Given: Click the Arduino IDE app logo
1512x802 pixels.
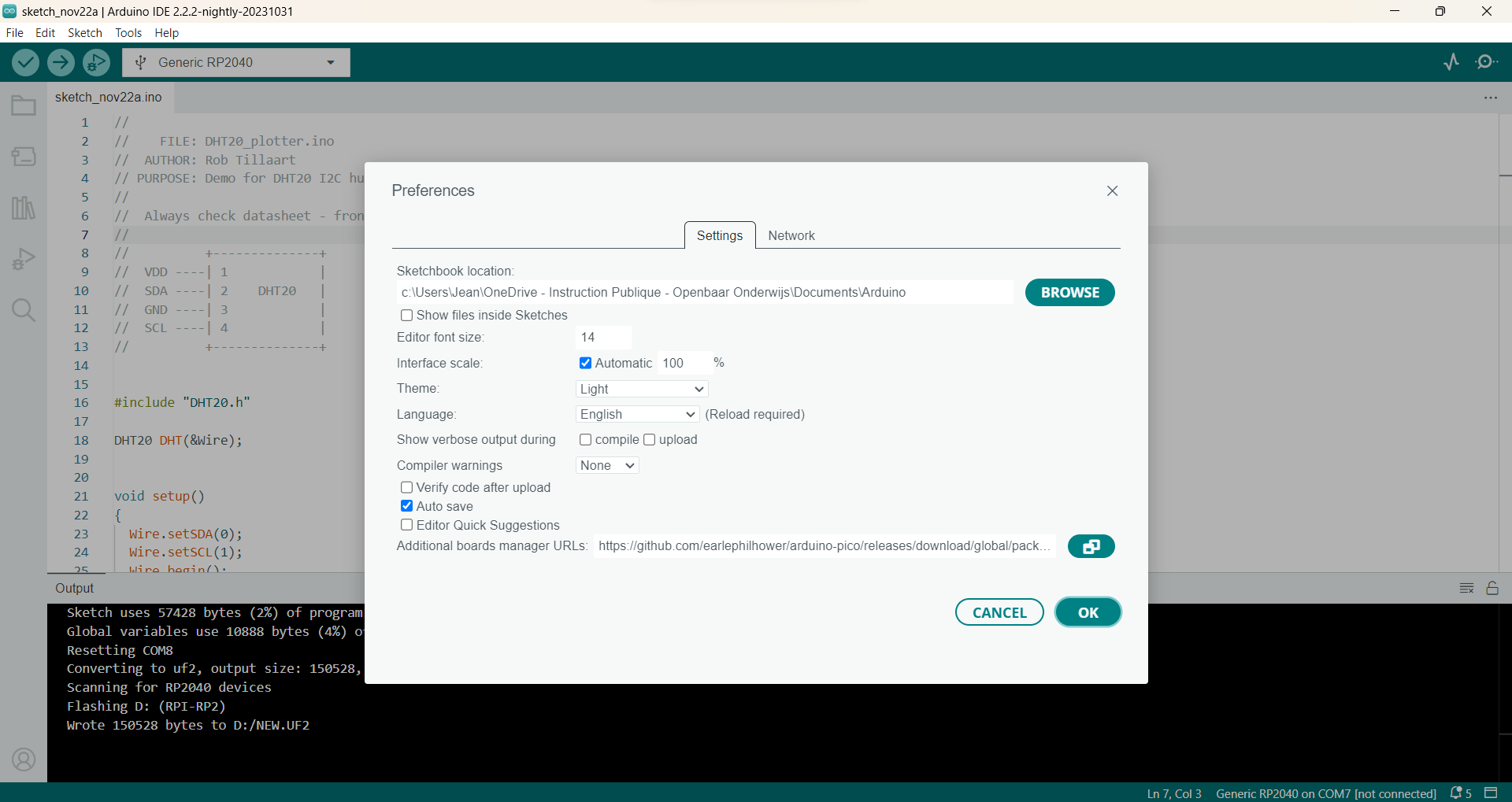Looking at the screenshot, I should click(9, 11).
